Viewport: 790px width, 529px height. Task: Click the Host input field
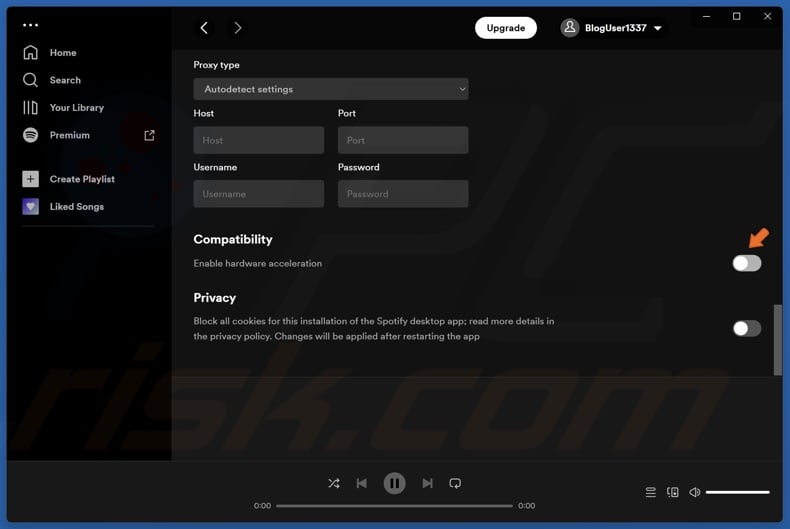tap(258, 140)
